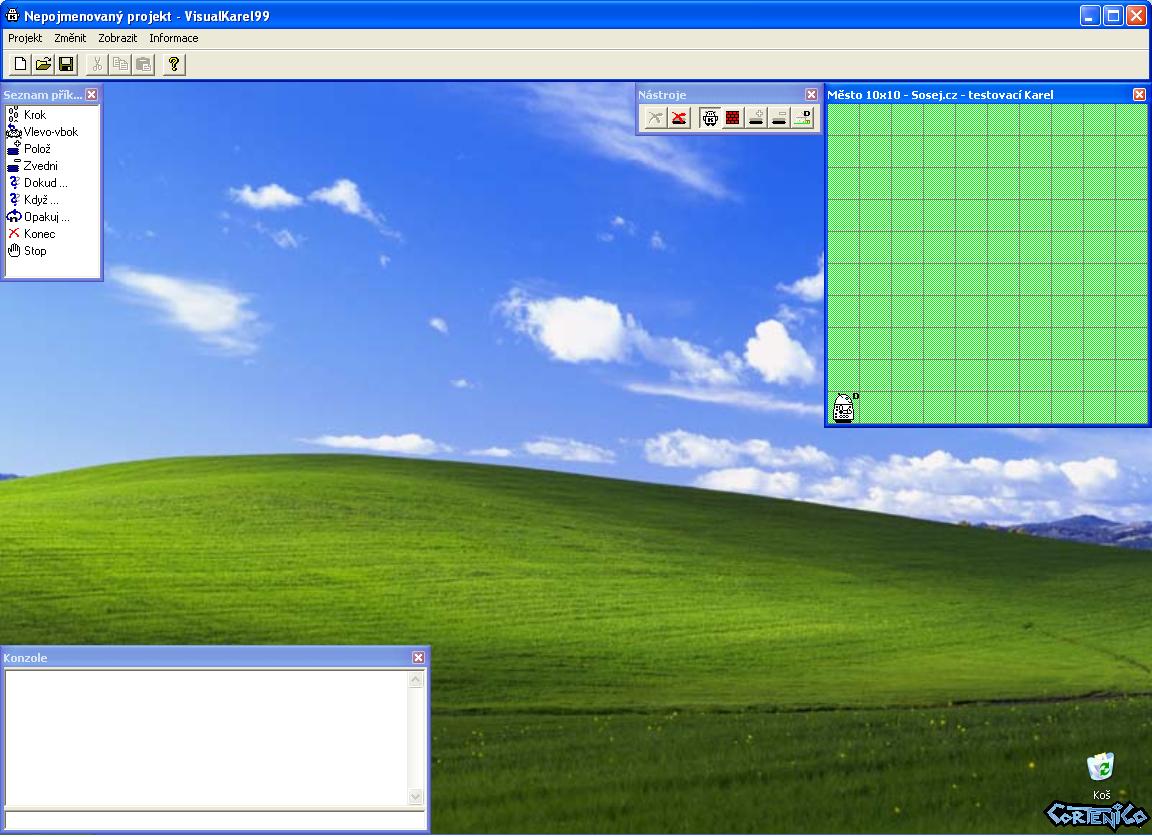Click inside the Konzole output text area
Screen dimensions: 1152x837
point(206,738)
